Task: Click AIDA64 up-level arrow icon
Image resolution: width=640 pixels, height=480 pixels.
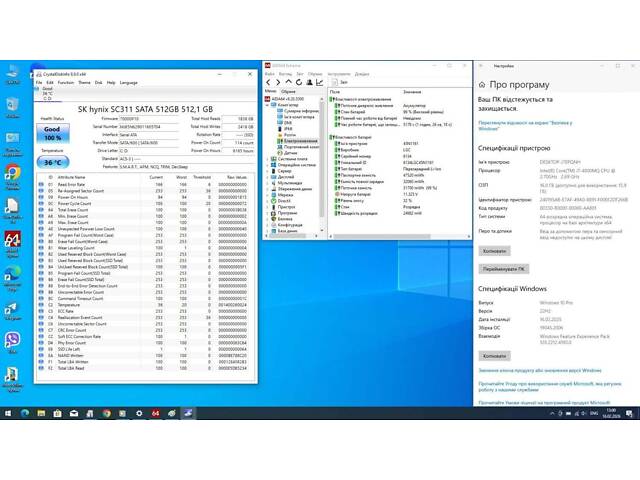Action: pyautogui.click(x=289, y=82)
